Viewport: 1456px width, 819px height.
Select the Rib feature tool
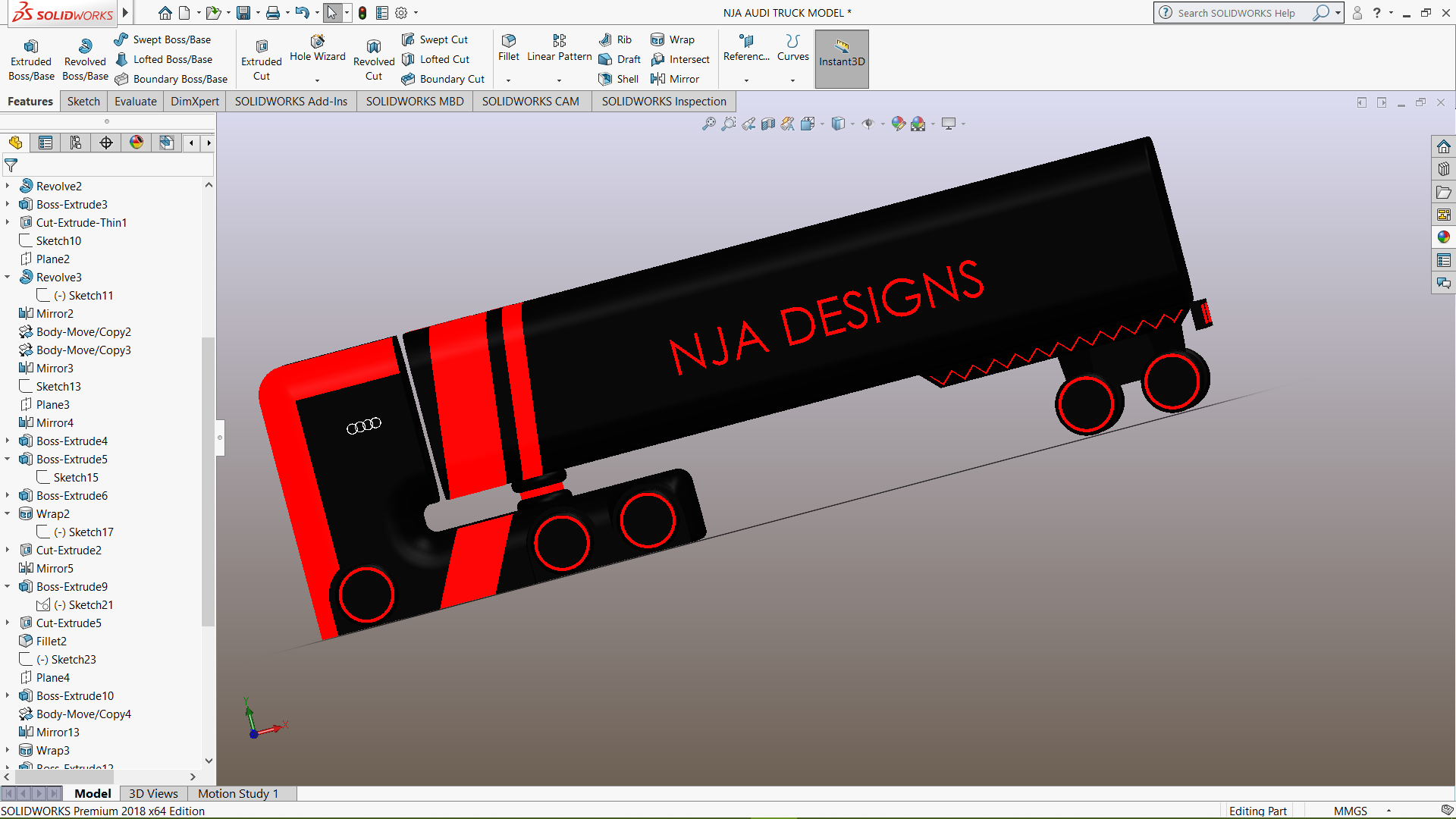click(x=615, y=39)
